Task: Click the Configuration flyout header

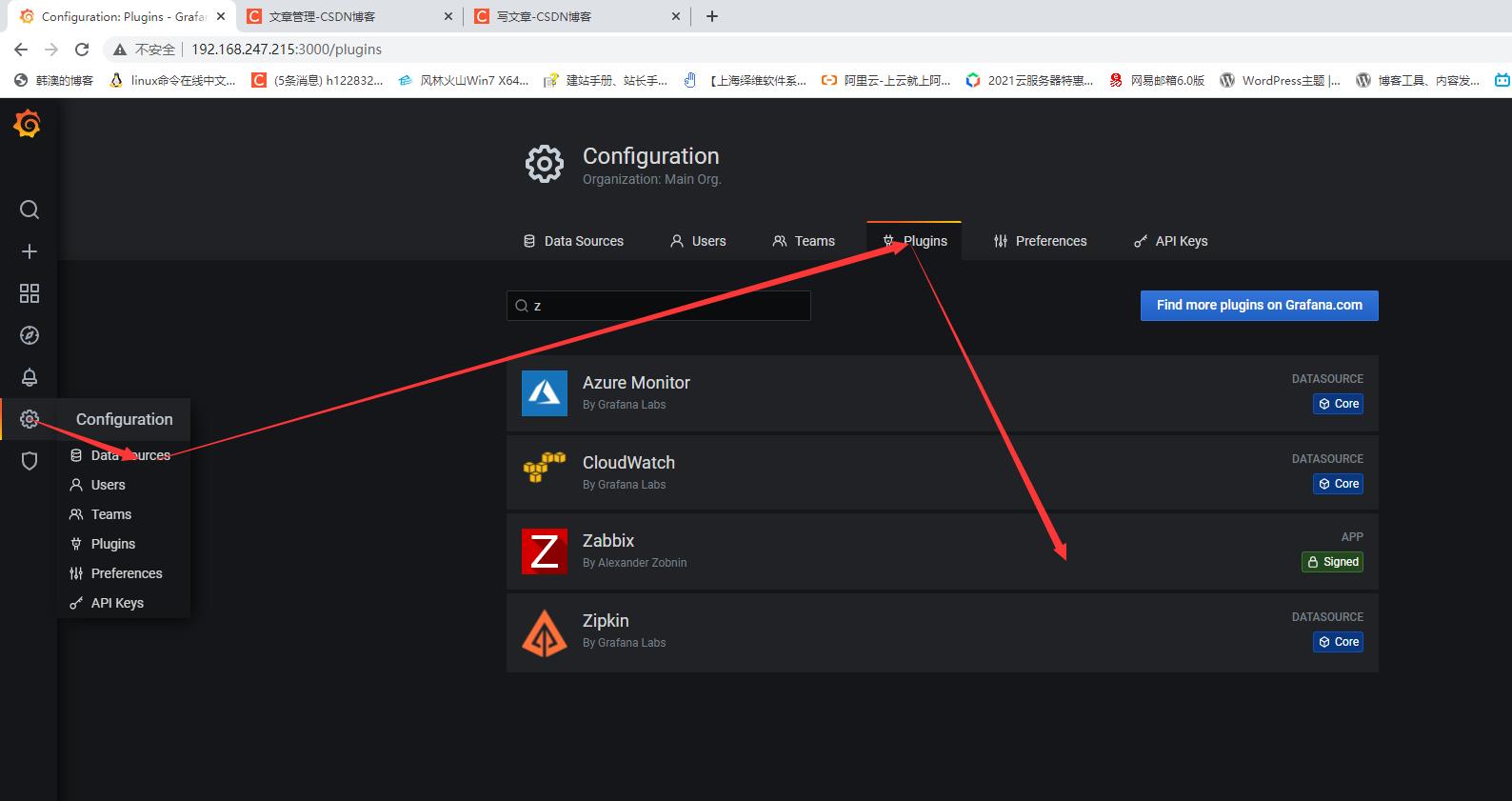Action: pos(124,419)
